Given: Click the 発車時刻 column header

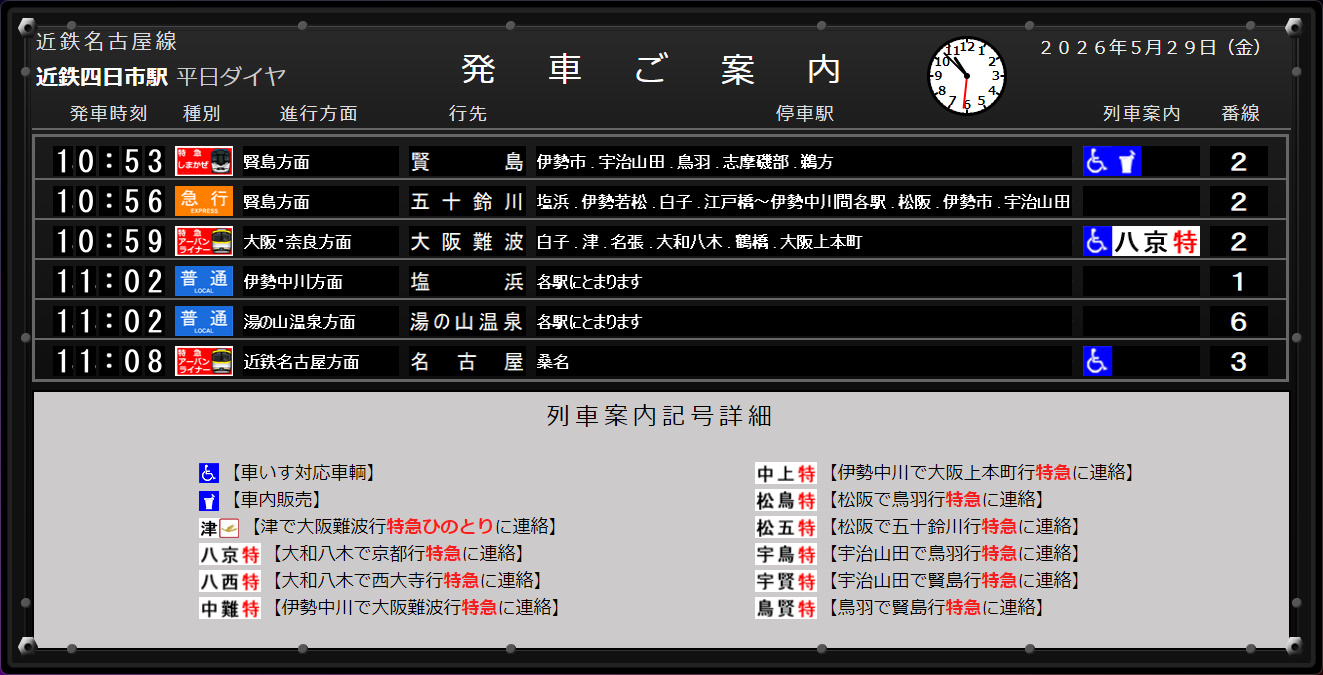Looking at the screenshot, I should pos(109,114).
